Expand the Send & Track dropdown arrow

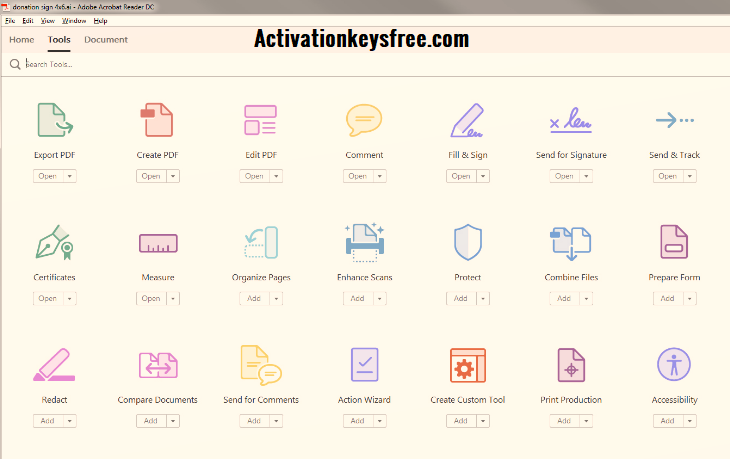click(x=690, y=176)
